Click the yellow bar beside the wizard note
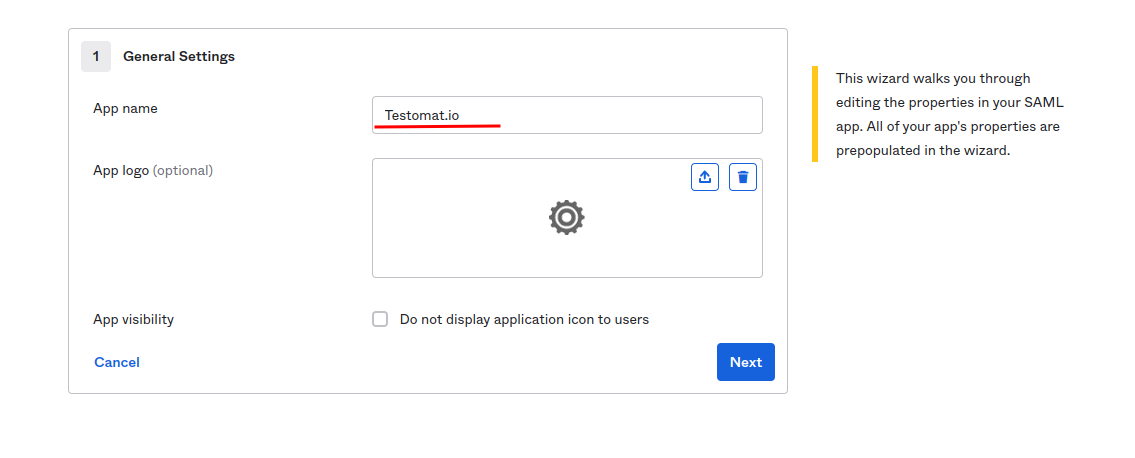1135x458 pixels. tap(815, 114)
